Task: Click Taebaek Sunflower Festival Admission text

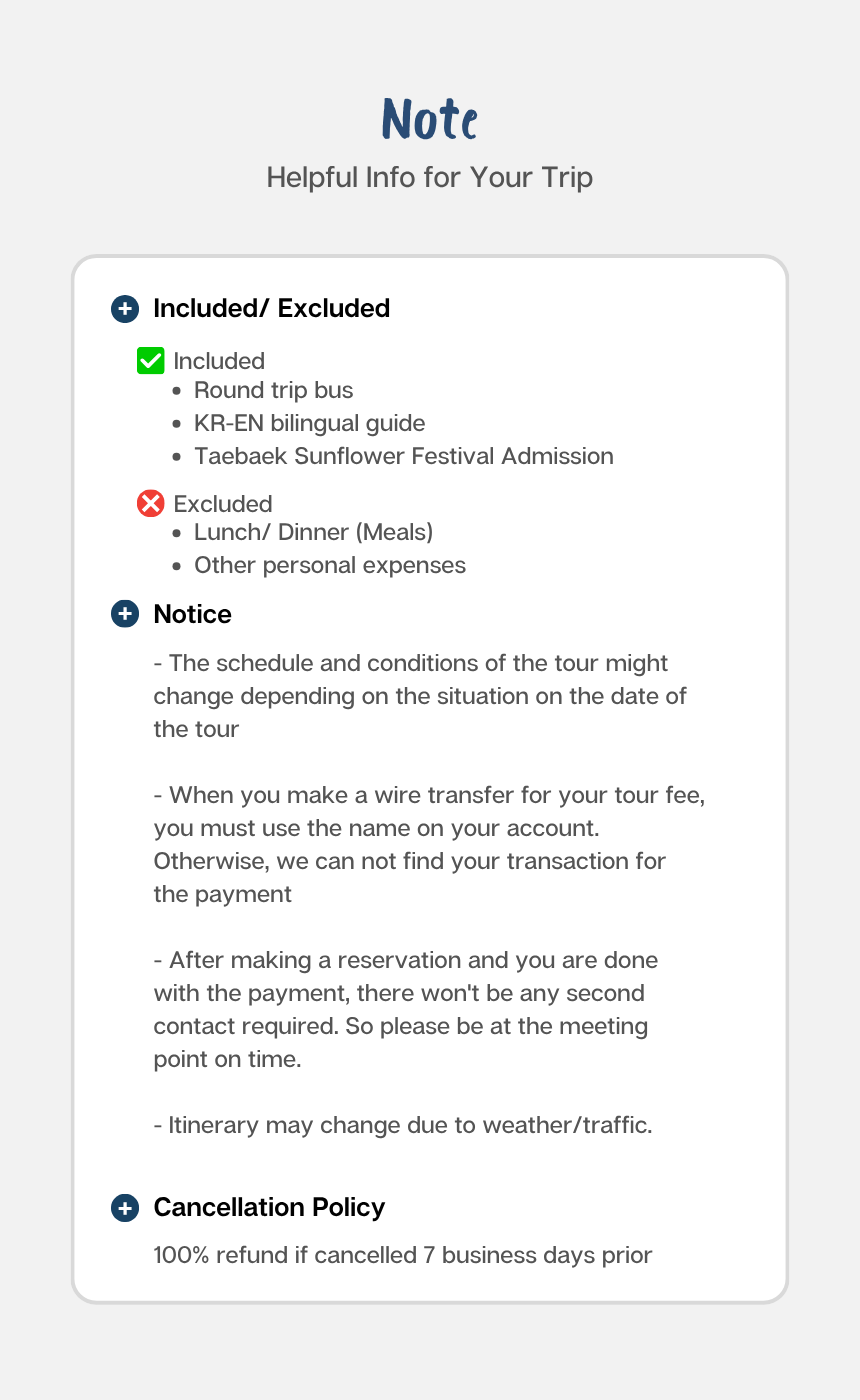Action: (403, 456)
